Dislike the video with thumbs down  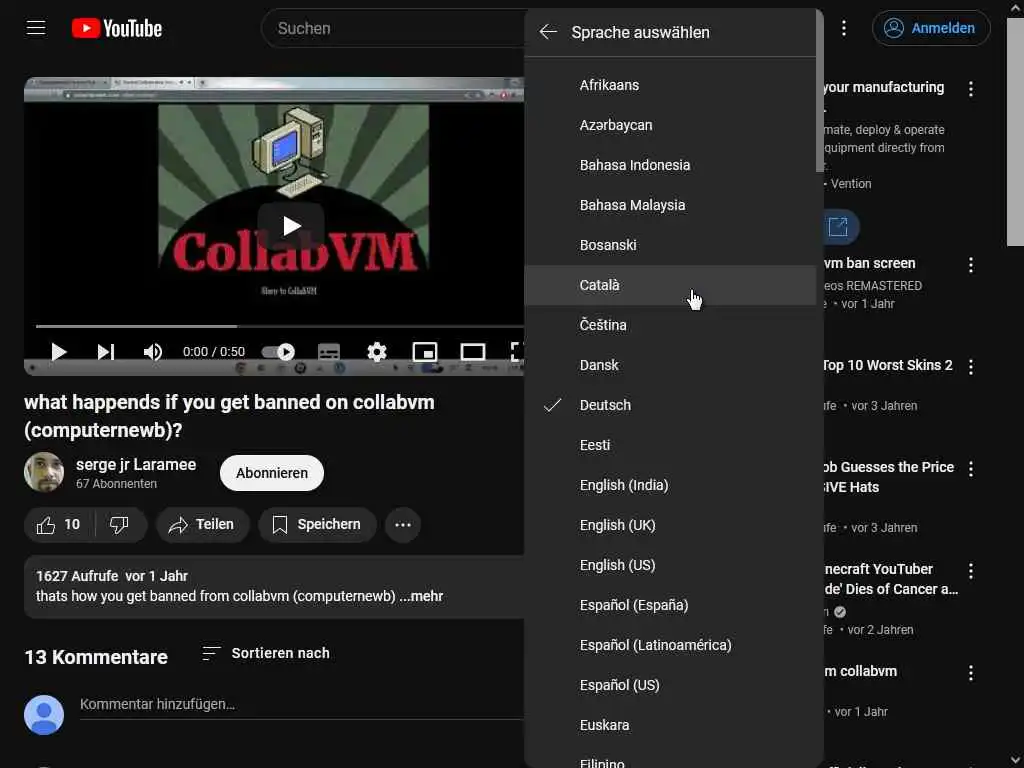tap(120, 524)
